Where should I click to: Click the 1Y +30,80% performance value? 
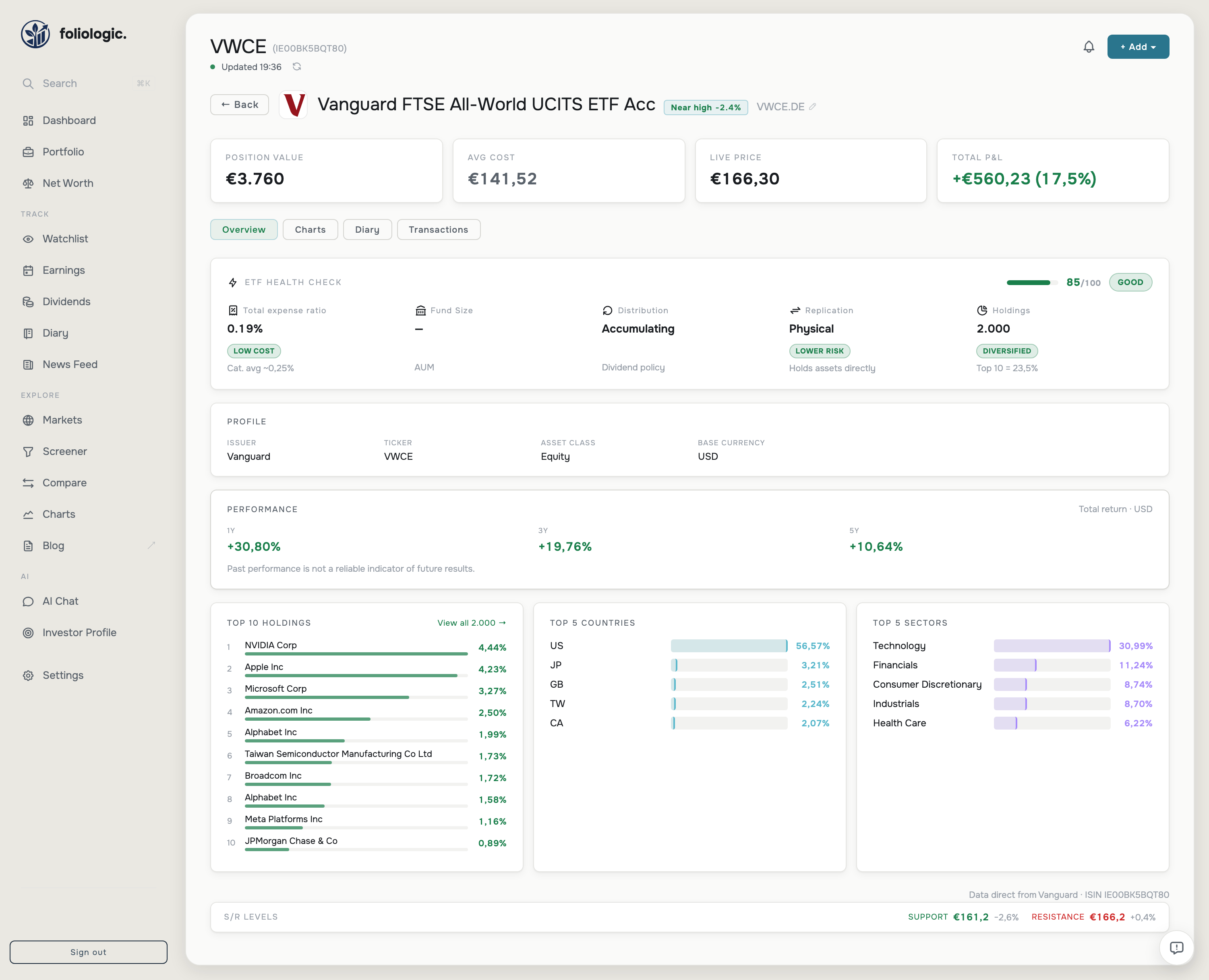254,547
